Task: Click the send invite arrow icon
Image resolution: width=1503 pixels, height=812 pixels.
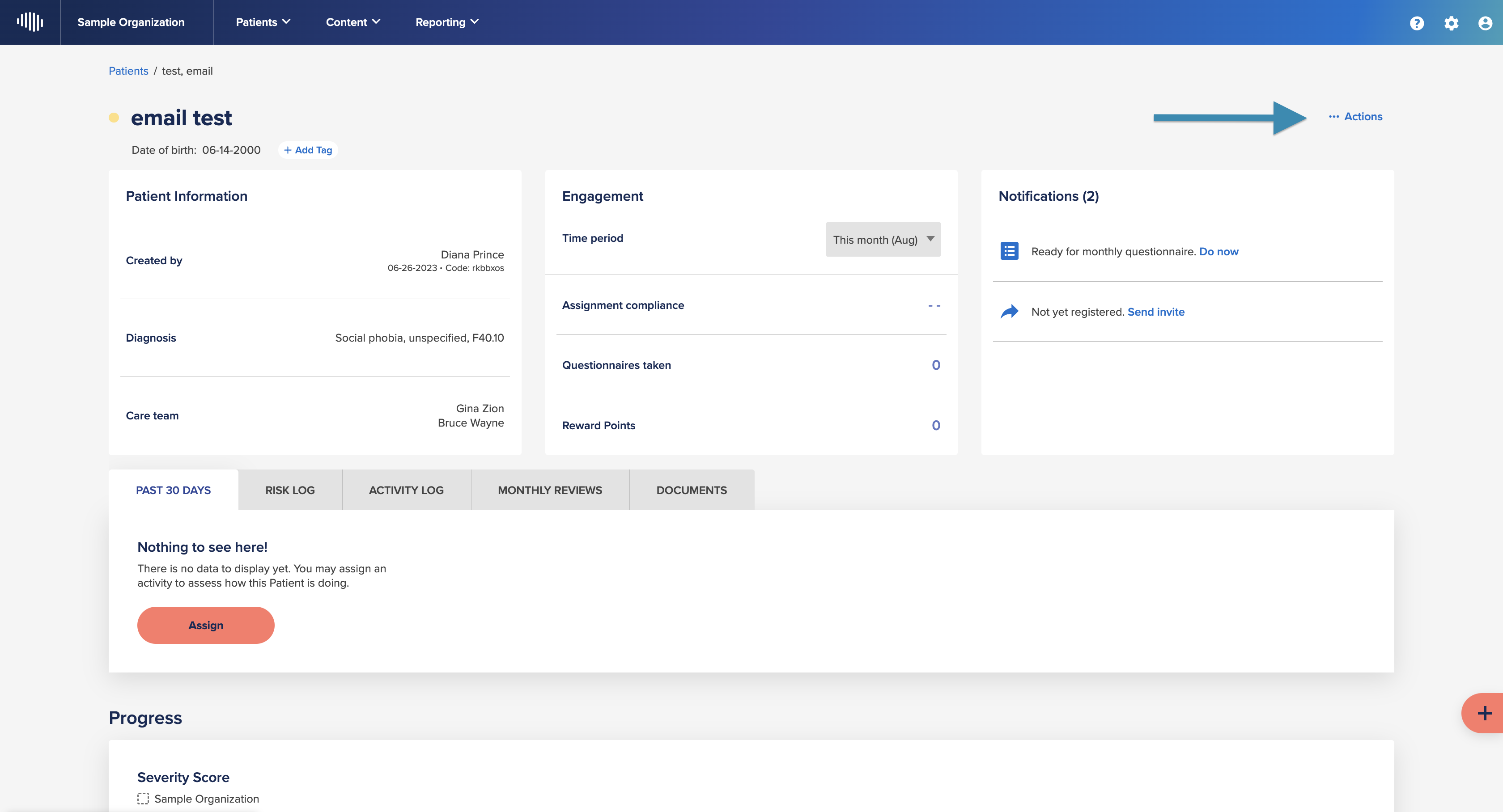Action: click(1010, 312)
